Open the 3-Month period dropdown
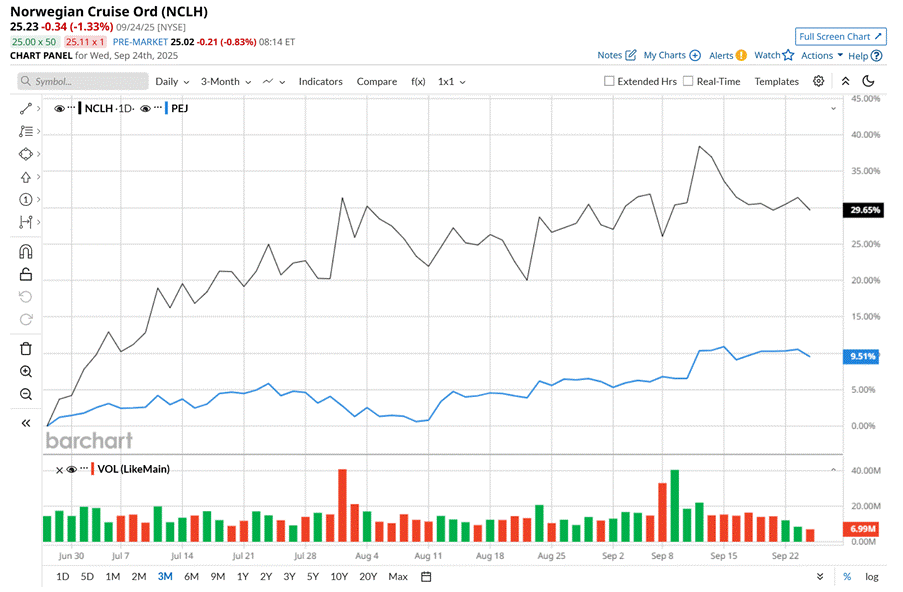 [x=226, y=82]
